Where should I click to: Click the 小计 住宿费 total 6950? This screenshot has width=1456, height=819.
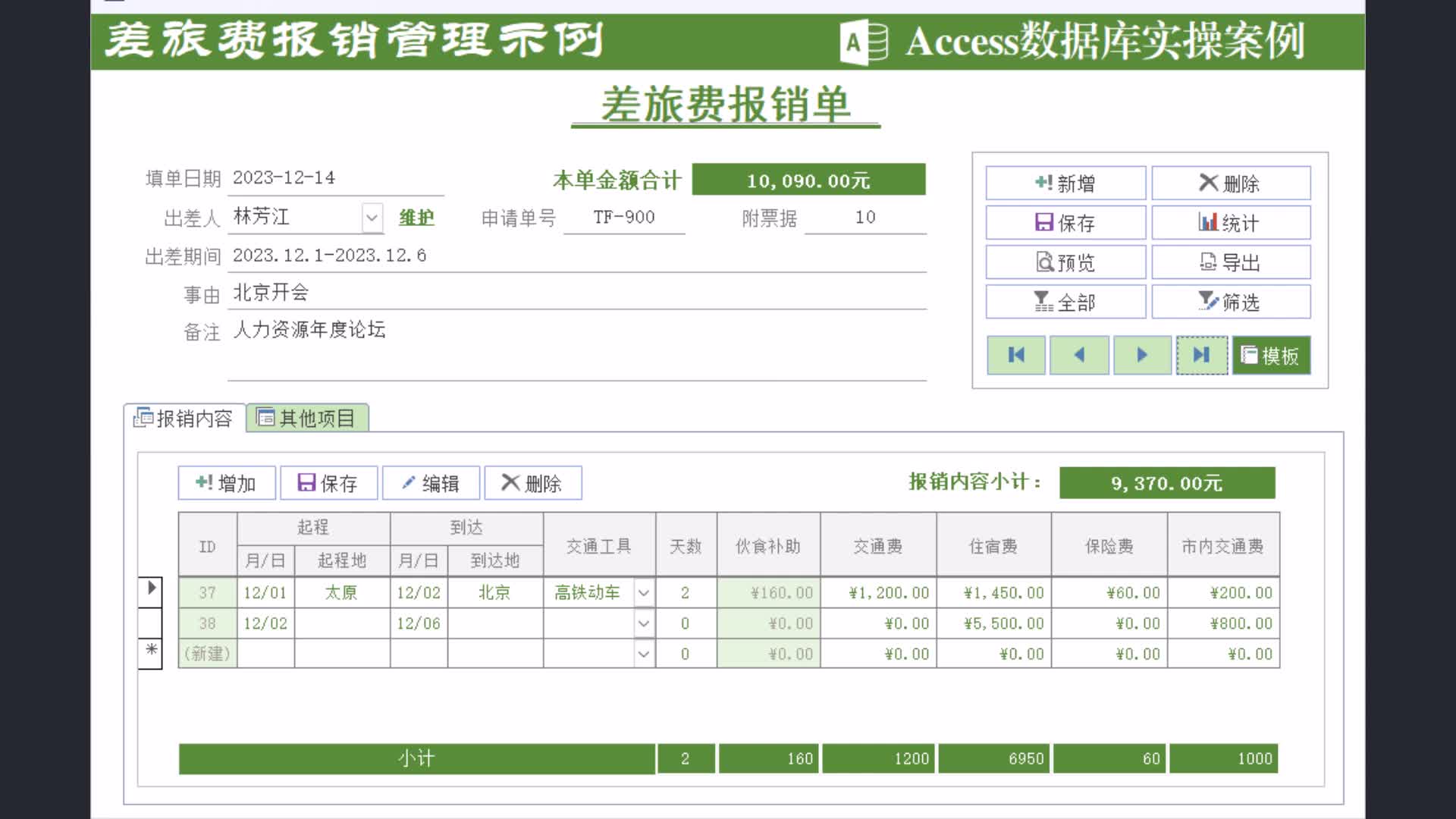(x=993, y=758)
